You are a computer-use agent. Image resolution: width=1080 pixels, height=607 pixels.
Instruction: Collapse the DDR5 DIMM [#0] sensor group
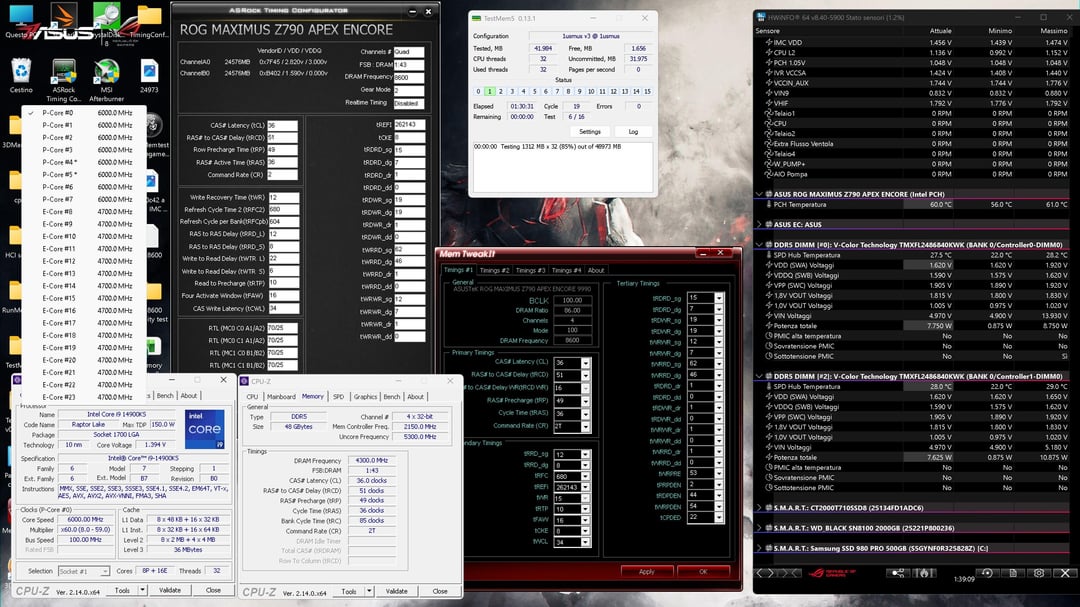[x=760, y=245]
